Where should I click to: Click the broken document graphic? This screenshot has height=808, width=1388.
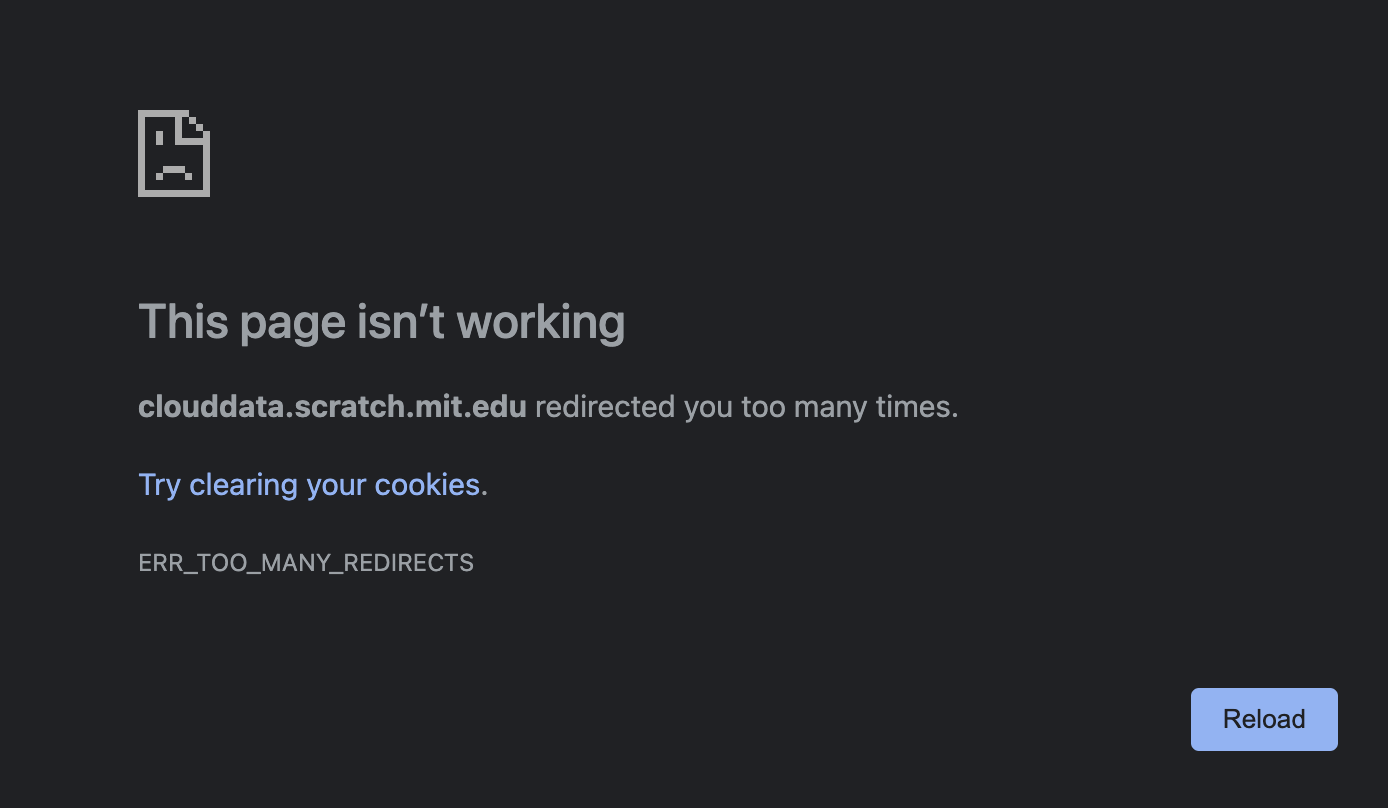click(x=173, y=152)
